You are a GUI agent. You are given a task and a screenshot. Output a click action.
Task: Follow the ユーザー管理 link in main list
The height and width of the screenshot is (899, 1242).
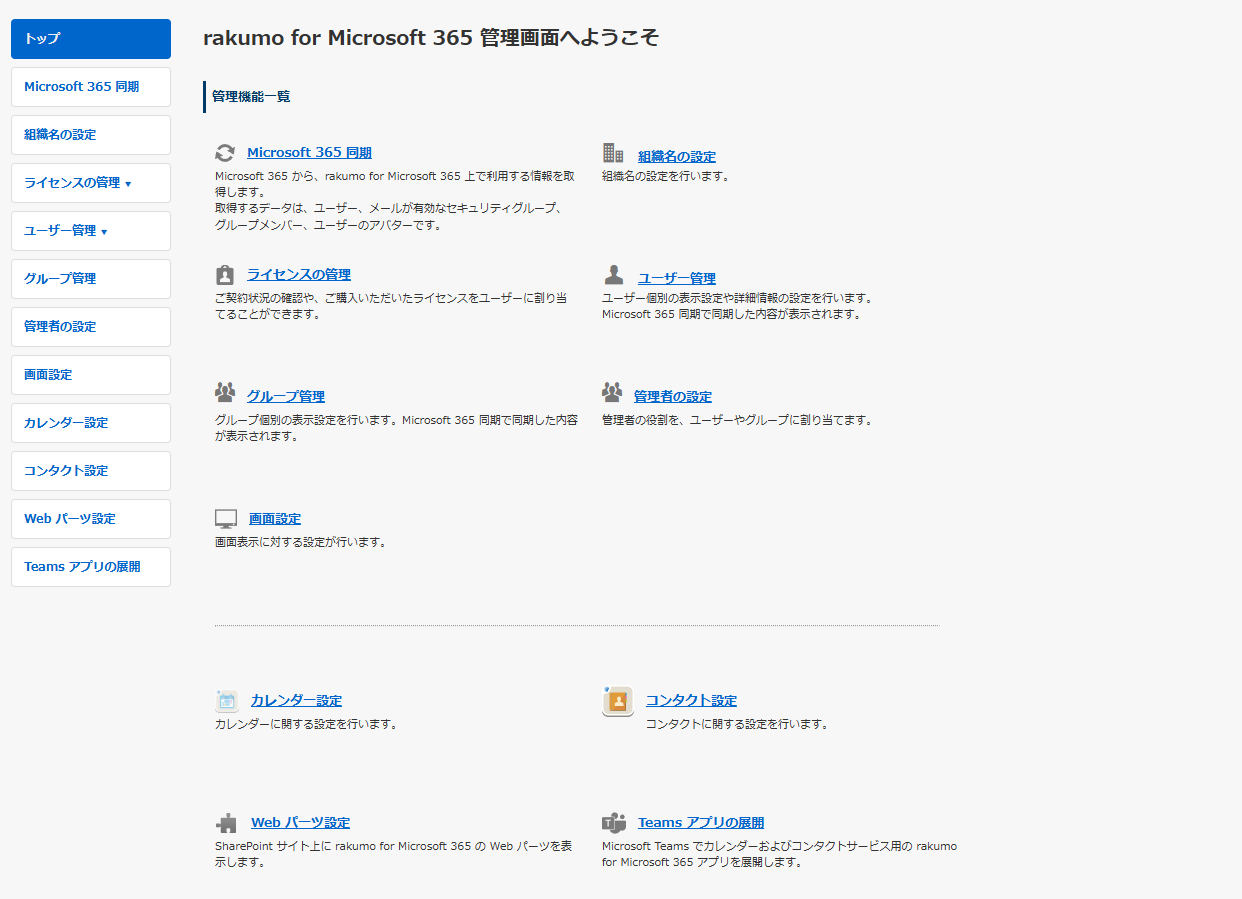pos(677,278)
